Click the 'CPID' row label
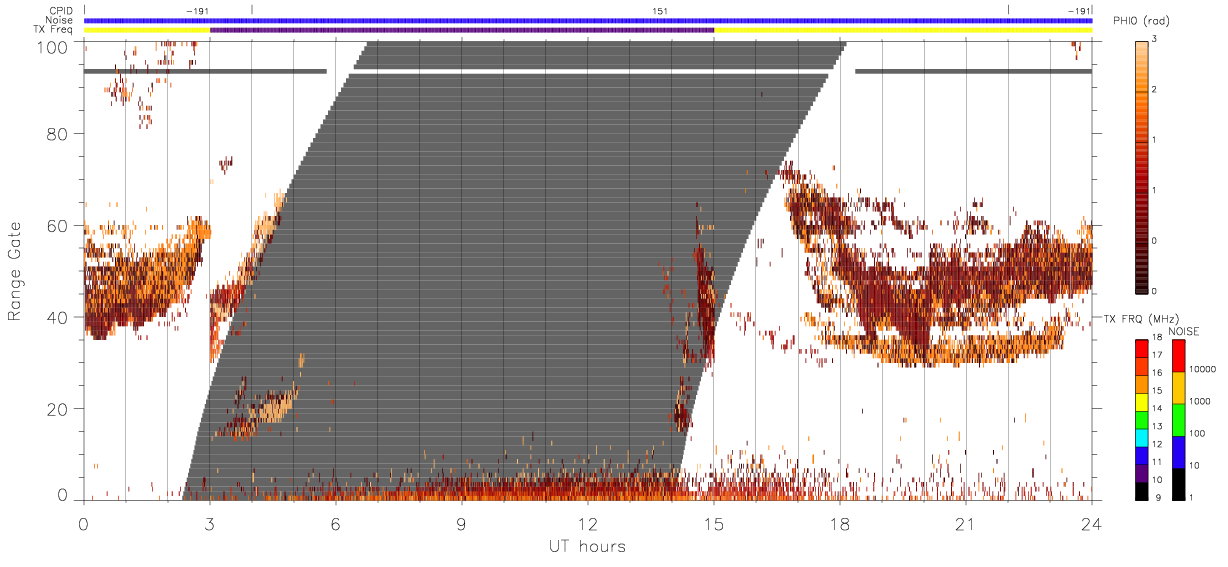The height and width of the screenshot is (567, 1228). [61, 10]
